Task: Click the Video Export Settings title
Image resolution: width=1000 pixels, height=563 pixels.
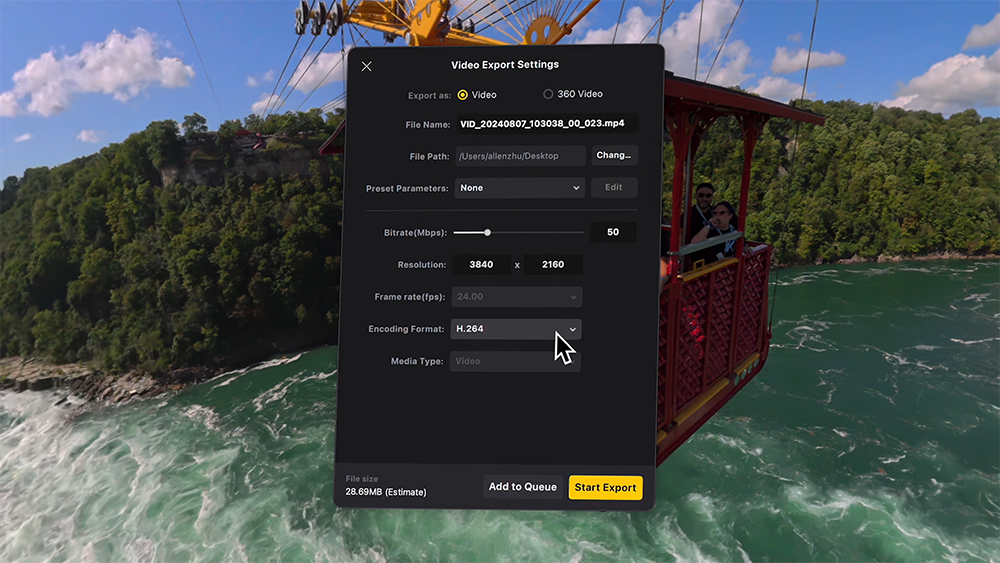Action: [x=505, y=65]
